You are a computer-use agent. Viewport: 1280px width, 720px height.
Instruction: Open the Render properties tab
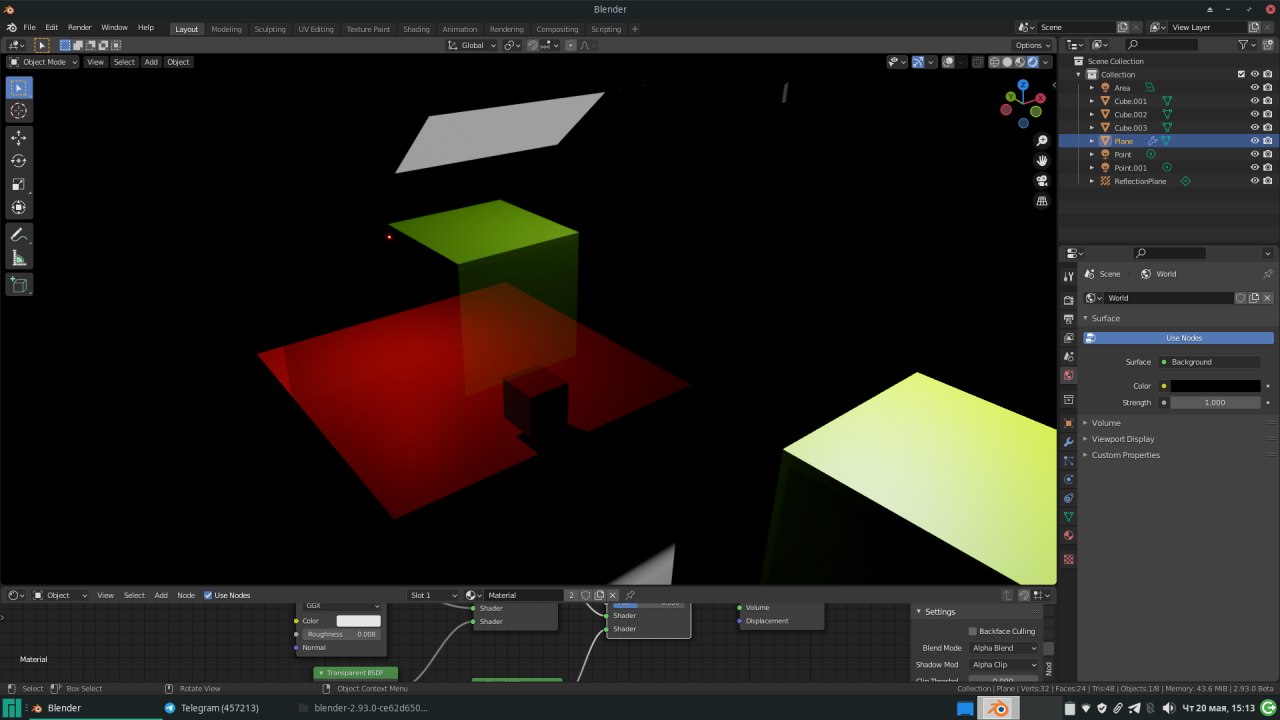(1068, 300)
